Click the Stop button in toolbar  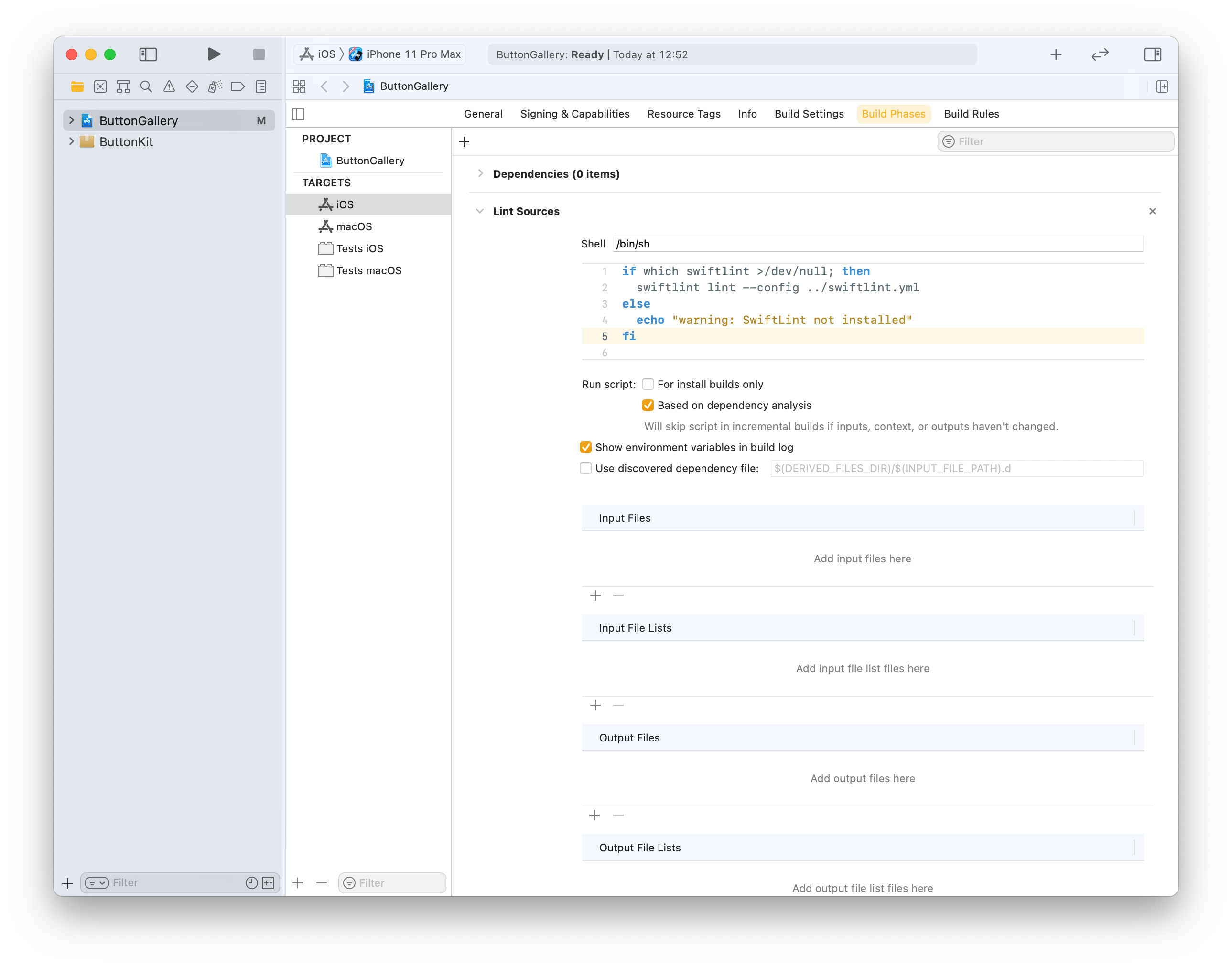click(259, 54)
